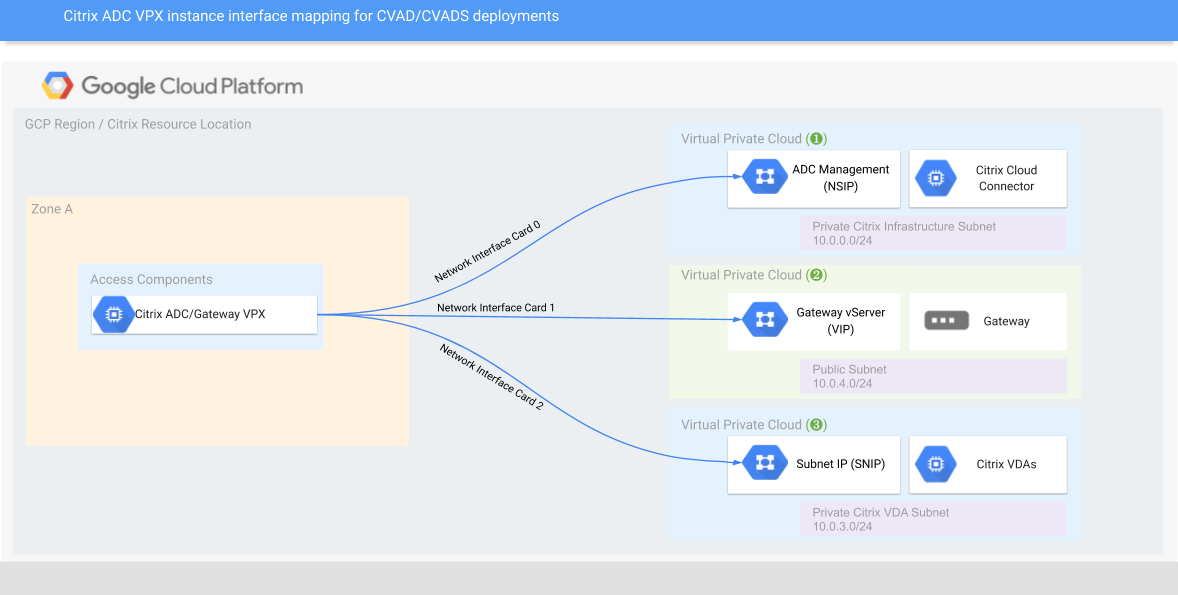The height and width of the screenshot is (595, 1178).
Task: Click the first 'Virtual Private Cloud' heading
Action: [x=742, y=139]
